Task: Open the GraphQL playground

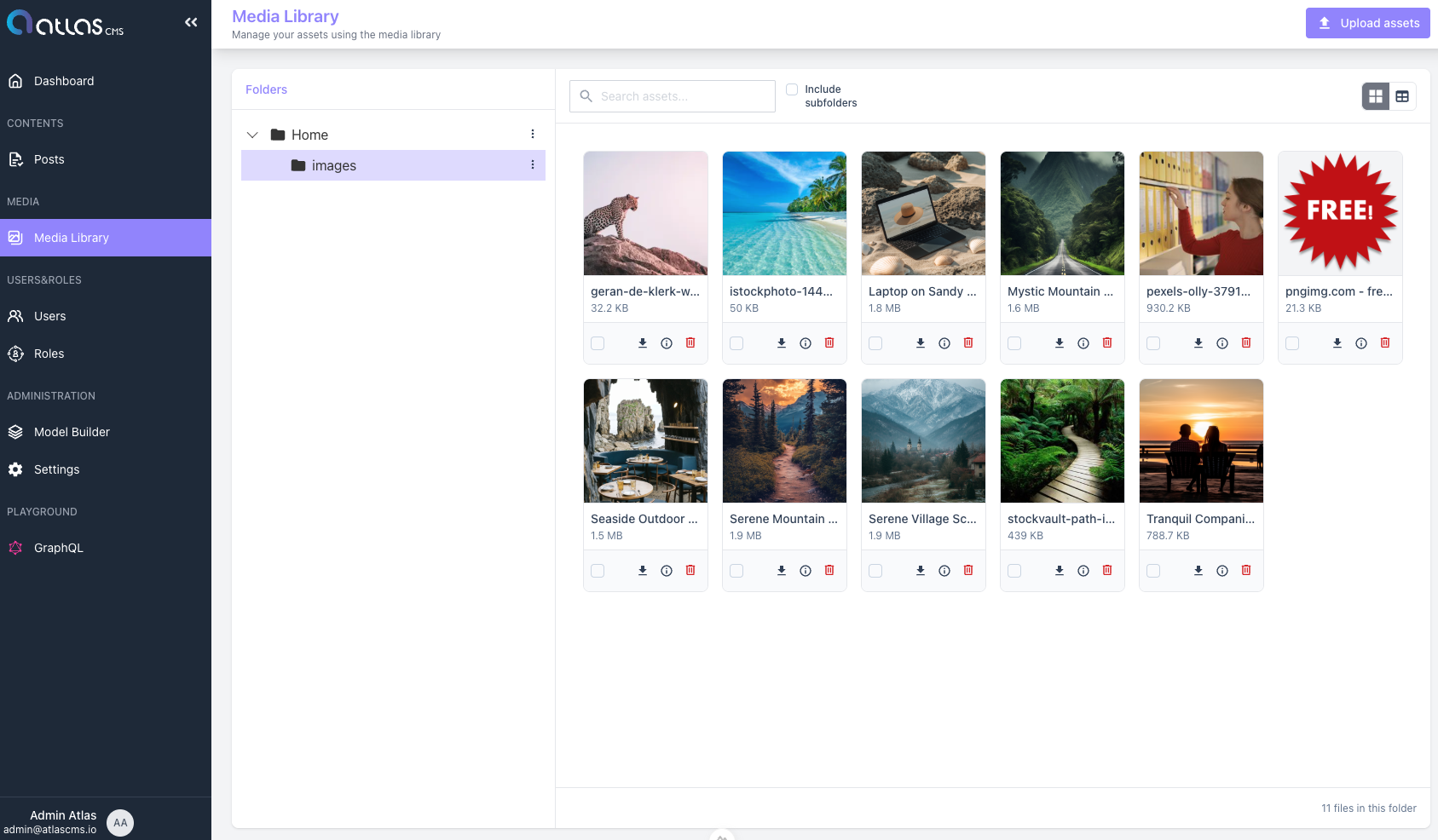Action: coord(58,548)
